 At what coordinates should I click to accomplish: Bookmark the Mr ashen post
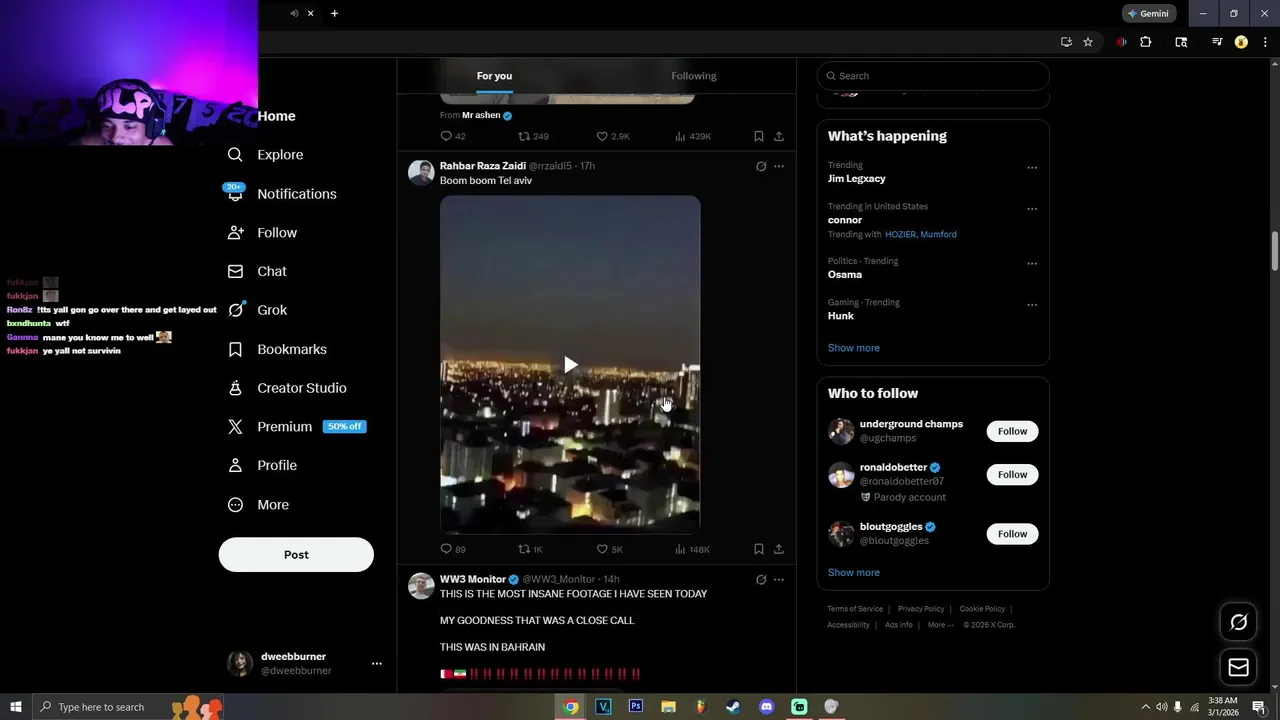759,136
